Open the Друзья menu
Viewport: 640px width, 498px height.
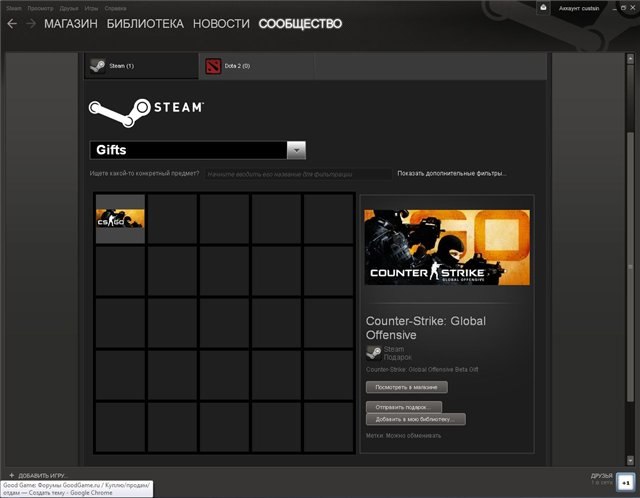(69, 8)
